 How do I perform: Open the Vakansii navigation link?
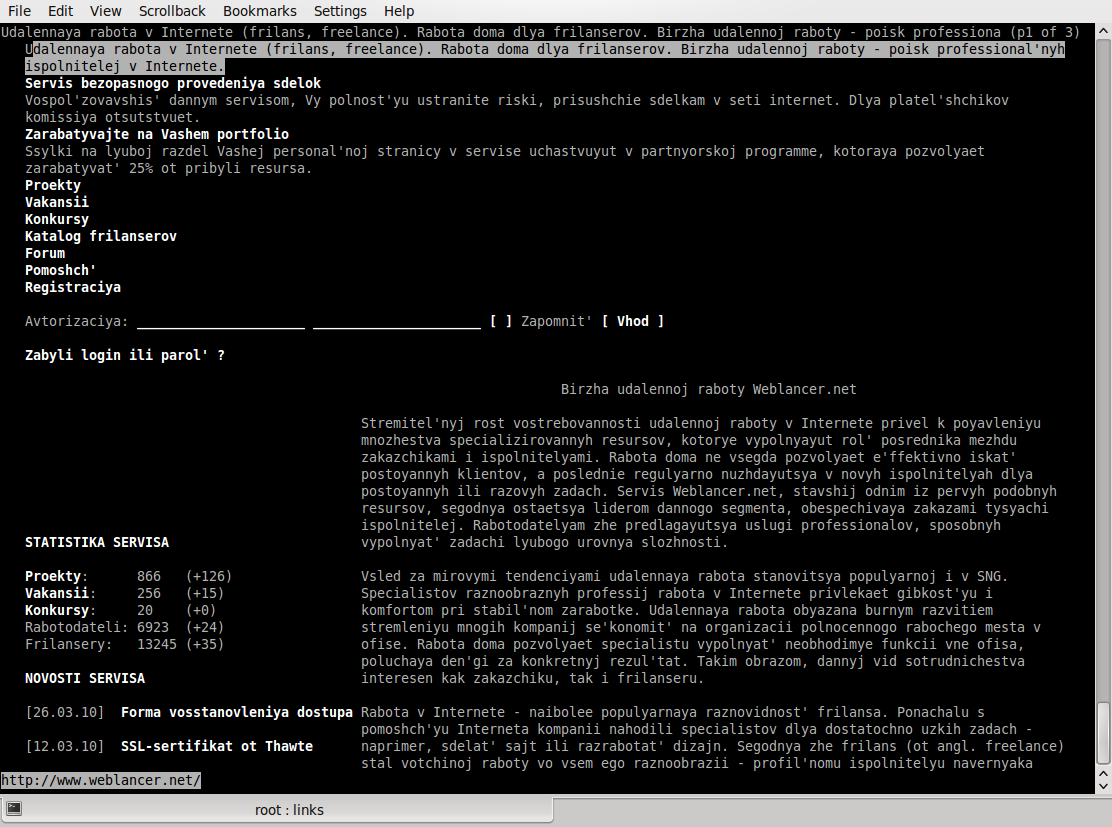pyautogui.click(x=57, y=202)
